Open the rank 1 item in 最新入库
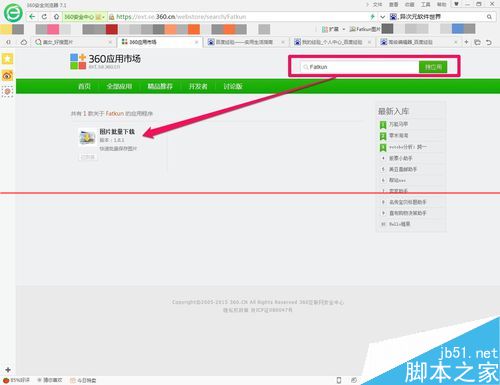This screenshot has width=500, height=385. (x=398, y=124)
